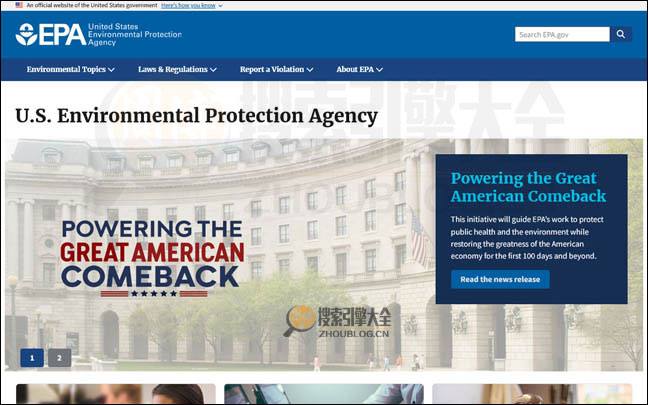Click the US flag icon in banner

19,5
